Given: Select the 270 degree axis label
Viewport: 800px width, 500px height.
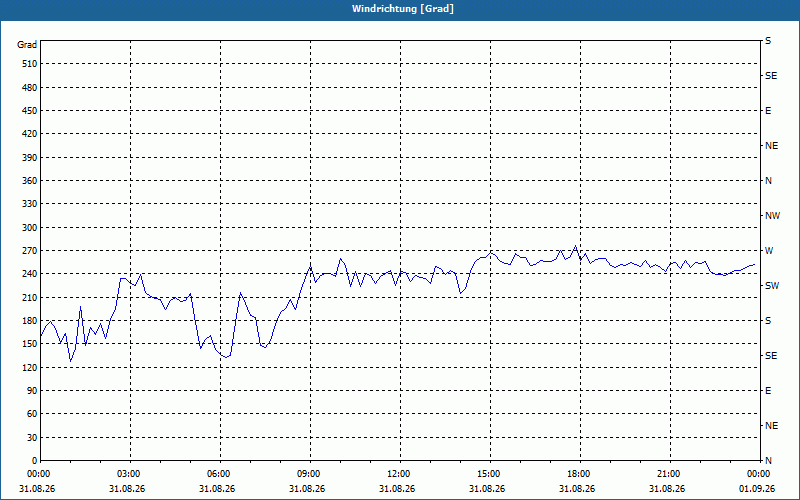Looking at the screenshot, I should click(x=29, y=251).
